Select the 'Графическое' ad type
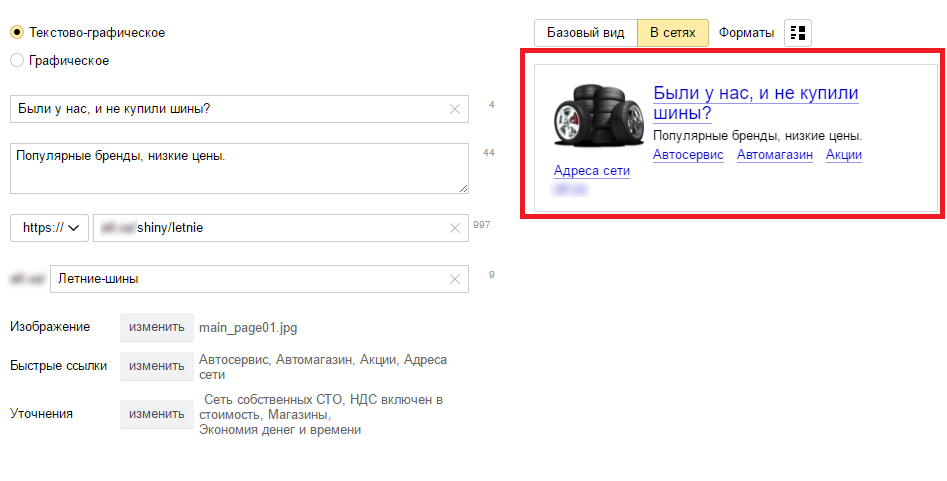 [x=17, y=61]
